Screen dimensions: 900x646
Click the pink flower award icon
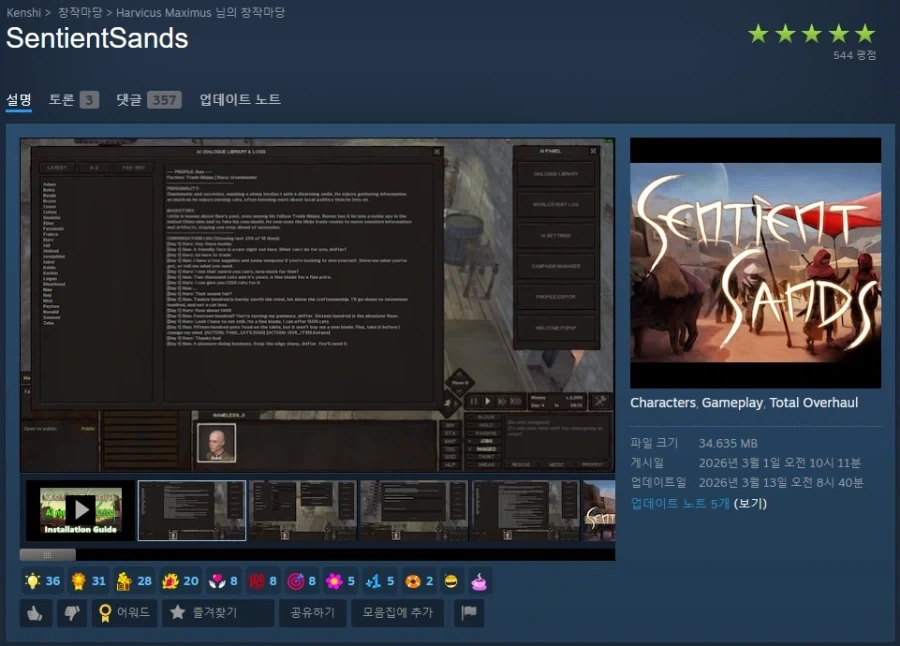pyautogui.click(x=334, y=581)
